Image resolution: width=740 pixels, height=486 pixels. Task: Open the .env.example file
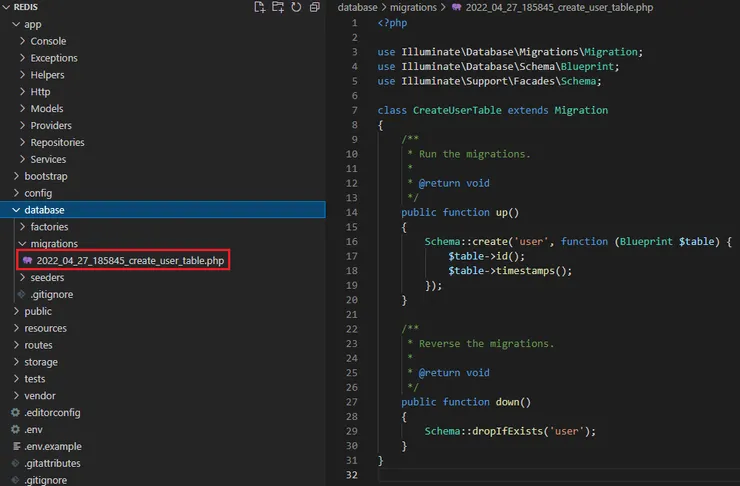pyautogui.click(x=52, y=446)
